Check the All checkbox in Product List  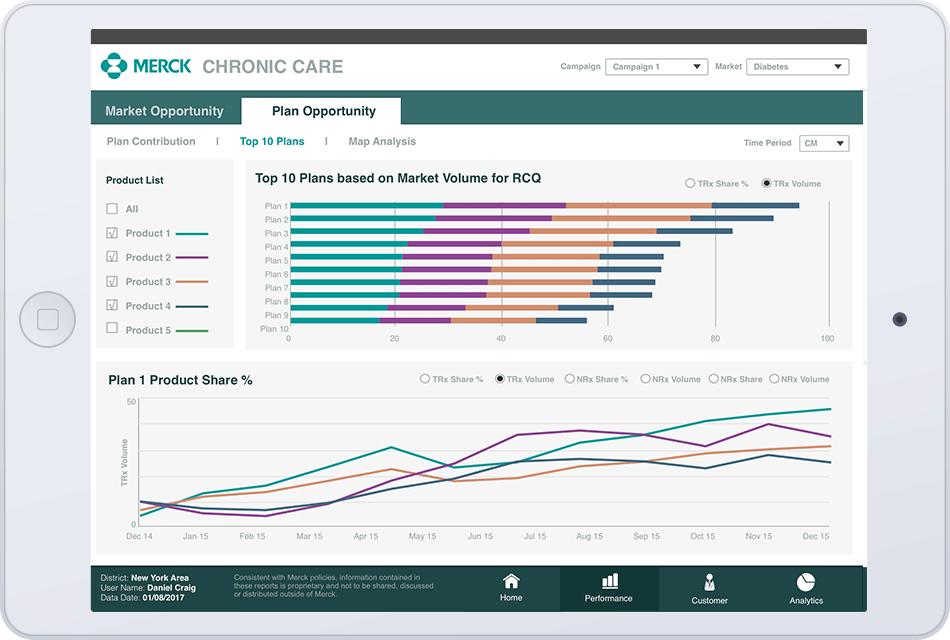tap(113, 208)
